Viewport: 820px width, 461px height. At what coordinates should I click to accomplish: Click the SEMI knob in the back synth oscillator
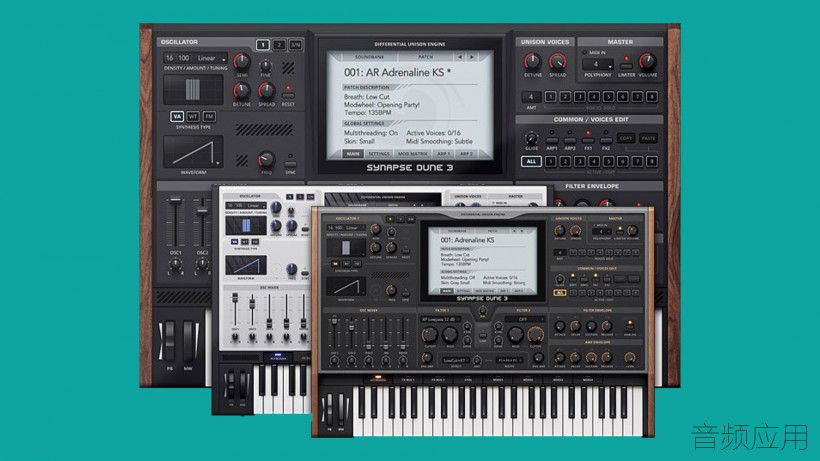click(x=242, y=62)
